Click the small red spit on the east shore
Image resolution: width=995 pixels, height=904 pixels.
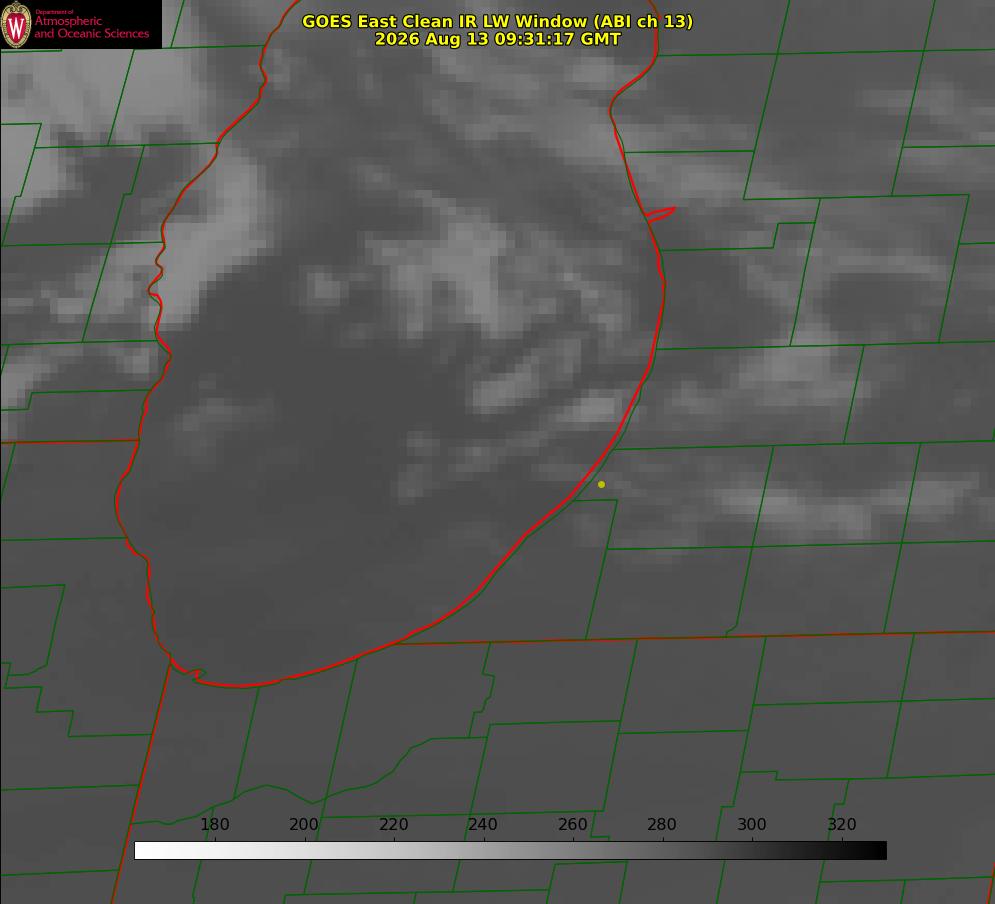click(x=660, y=214)
